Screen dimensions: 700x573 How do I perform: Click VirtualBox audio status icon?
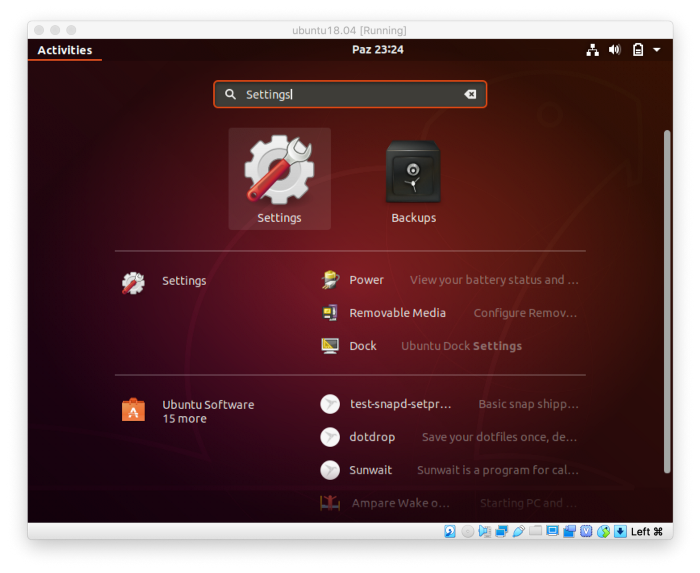(484, 531)
